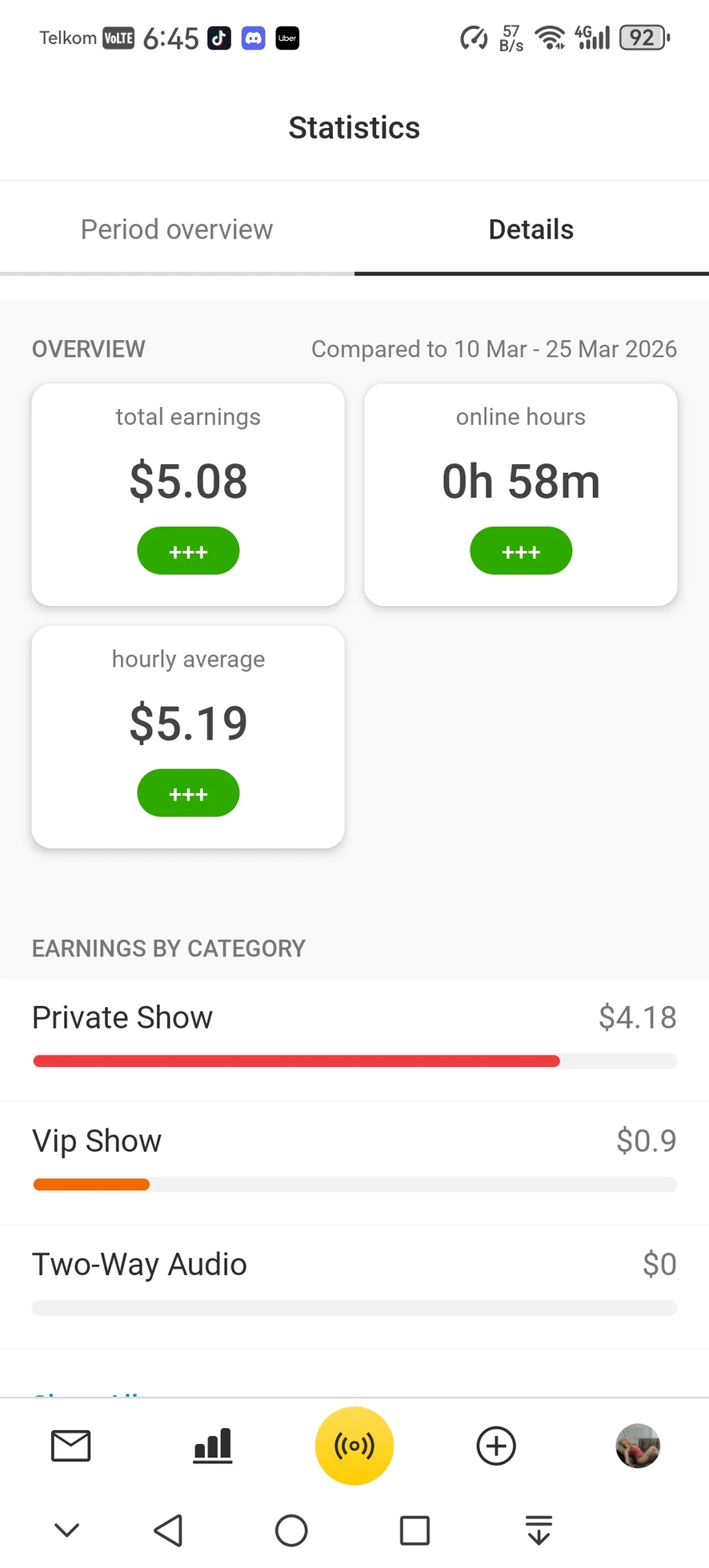
Task: Switch to the Period overview tab
Action: pyautogui.click(x=177, y=230)
